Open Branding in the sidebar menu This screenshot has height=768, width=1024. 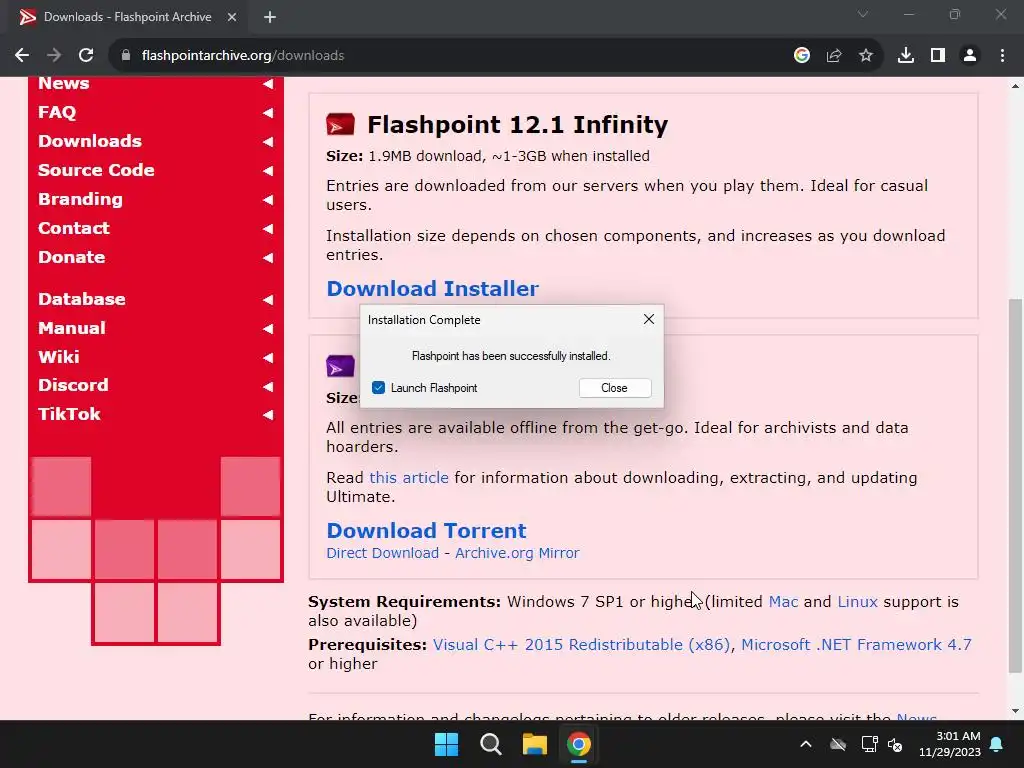click(80, 199)
